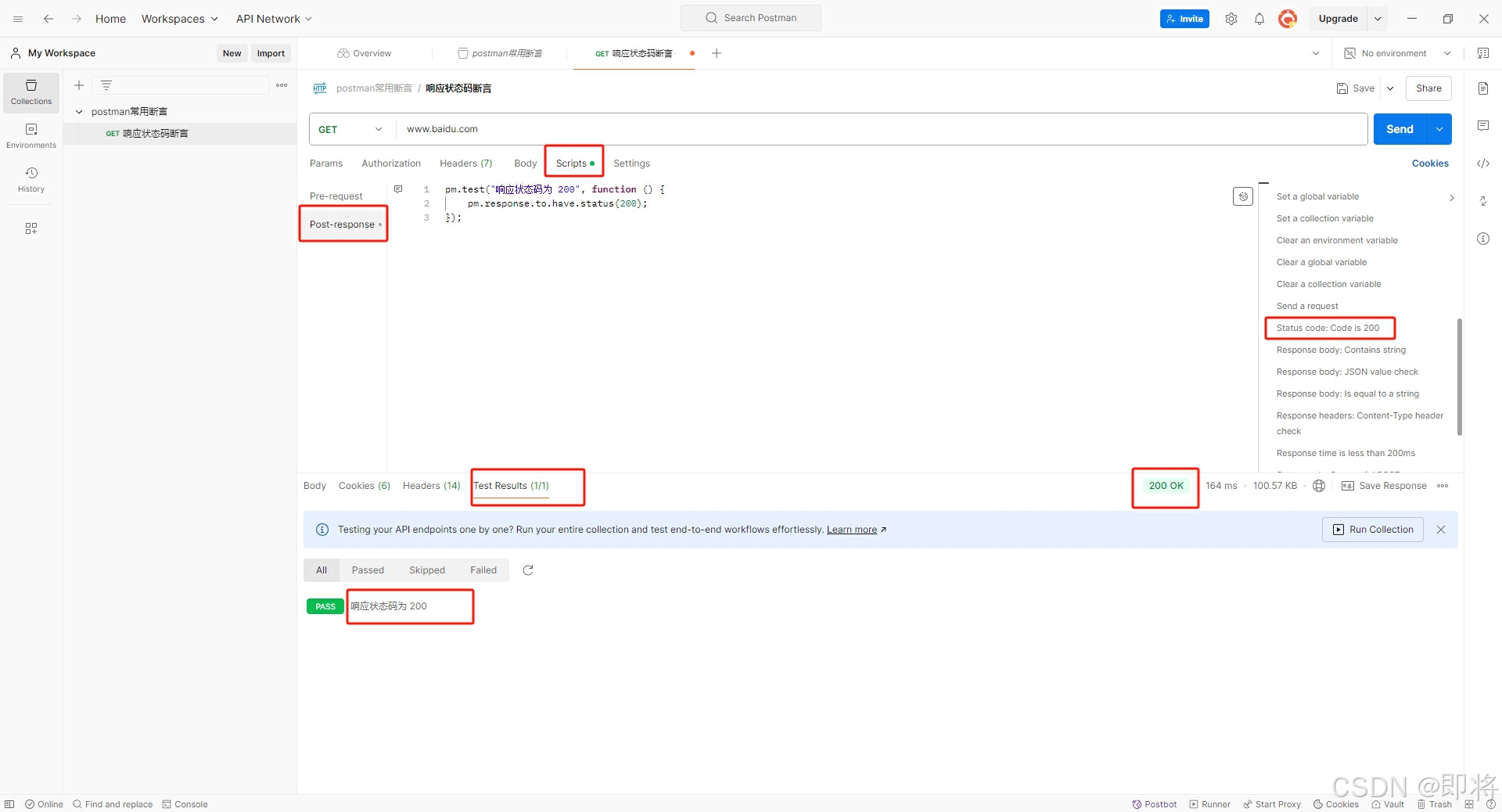Viewport: 1502px width, 812px height.
Task: Click the snippets list scrollbar
Action: (1460, 377)
